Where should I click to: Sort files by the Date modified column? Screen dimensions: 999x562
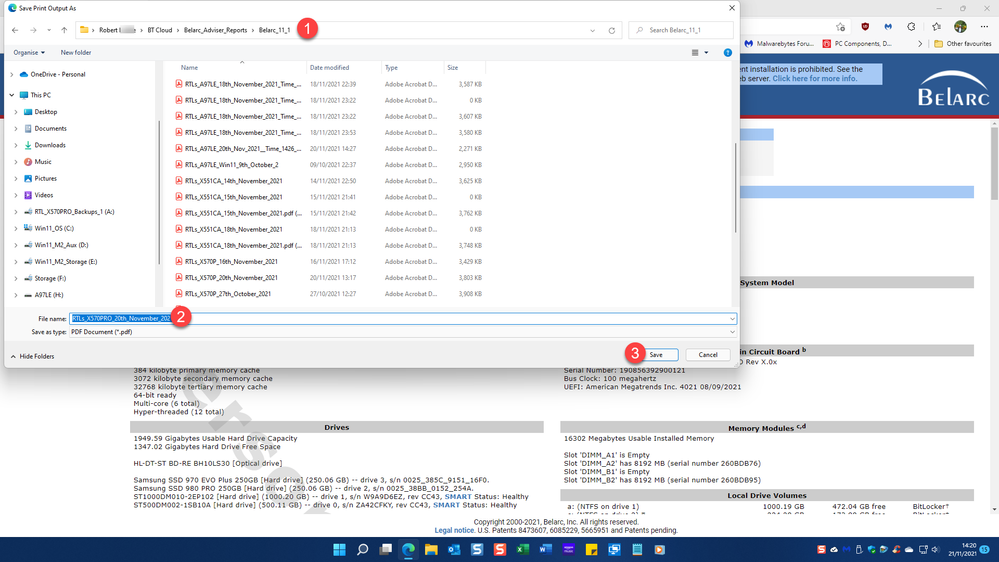point(329,68)
